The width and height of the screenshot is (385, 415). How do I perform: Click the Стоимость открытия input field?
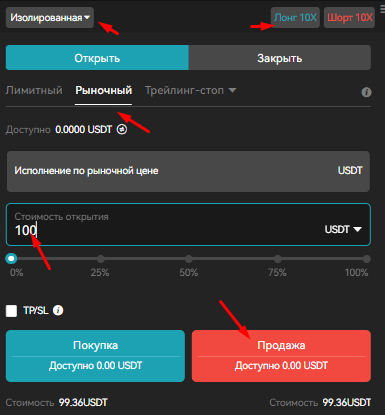pyautogui.click(x=188, y=224)
